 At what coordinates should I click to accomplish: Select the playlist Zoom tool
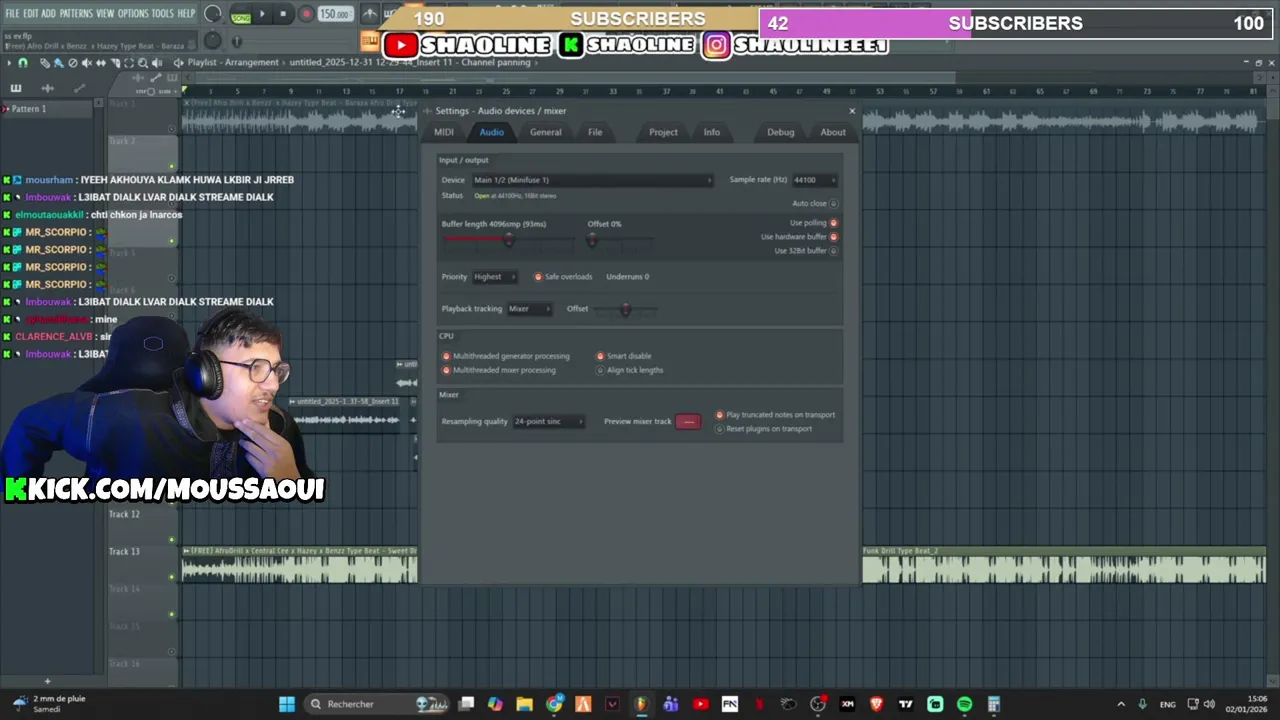pos(142,63)
